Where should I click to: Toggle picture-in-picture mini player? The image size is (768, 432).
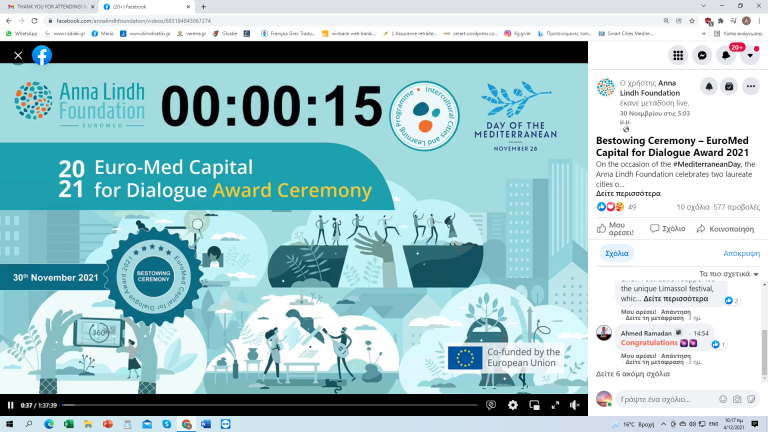(x=535, y=405)
